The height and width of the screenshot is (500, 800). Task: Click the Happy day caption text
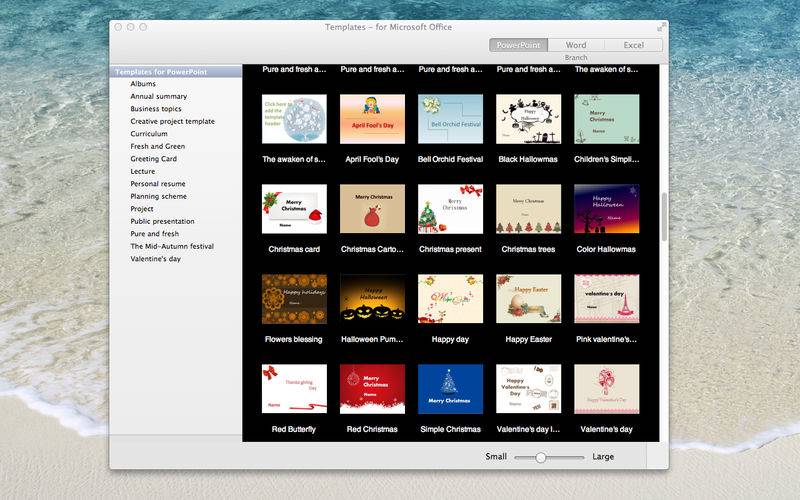tap(451, 339)
